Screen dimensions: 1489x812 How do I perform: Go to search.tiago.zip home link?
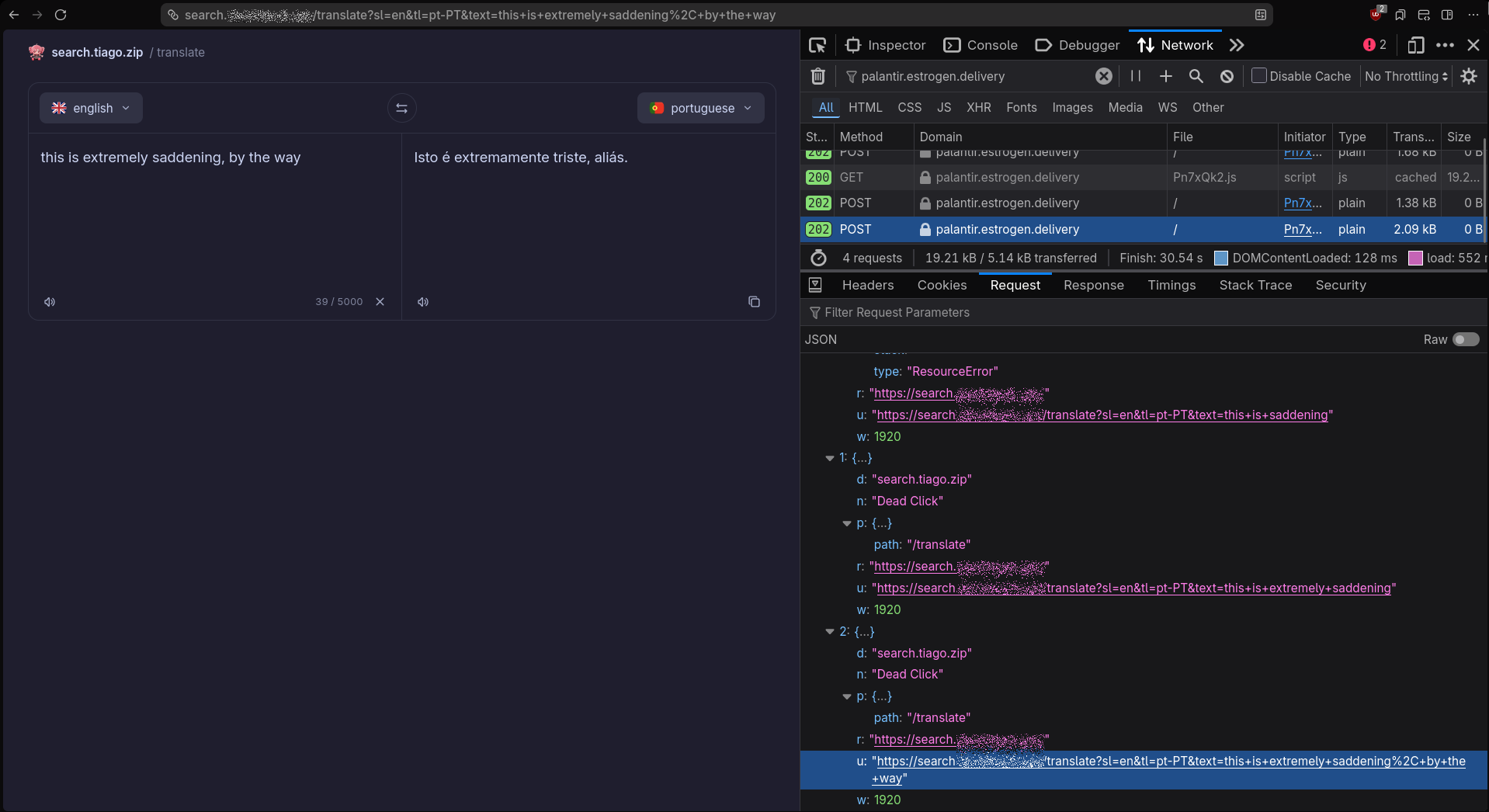point(97,52)
